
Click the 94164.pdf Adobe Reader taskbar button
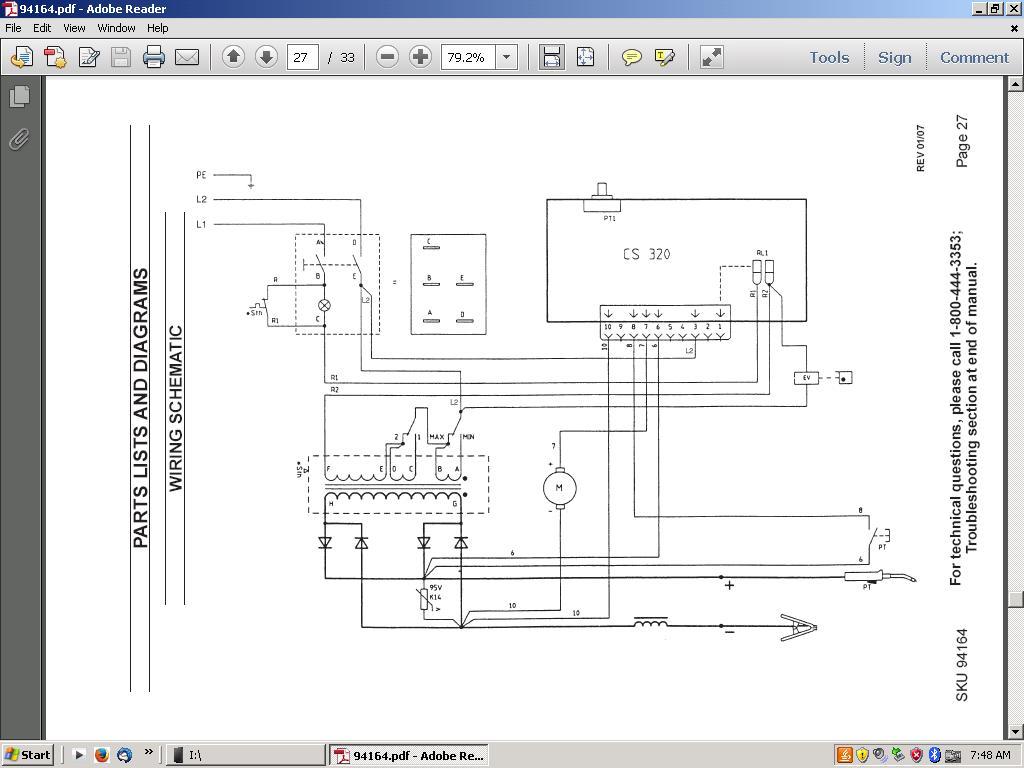[409, 756]
